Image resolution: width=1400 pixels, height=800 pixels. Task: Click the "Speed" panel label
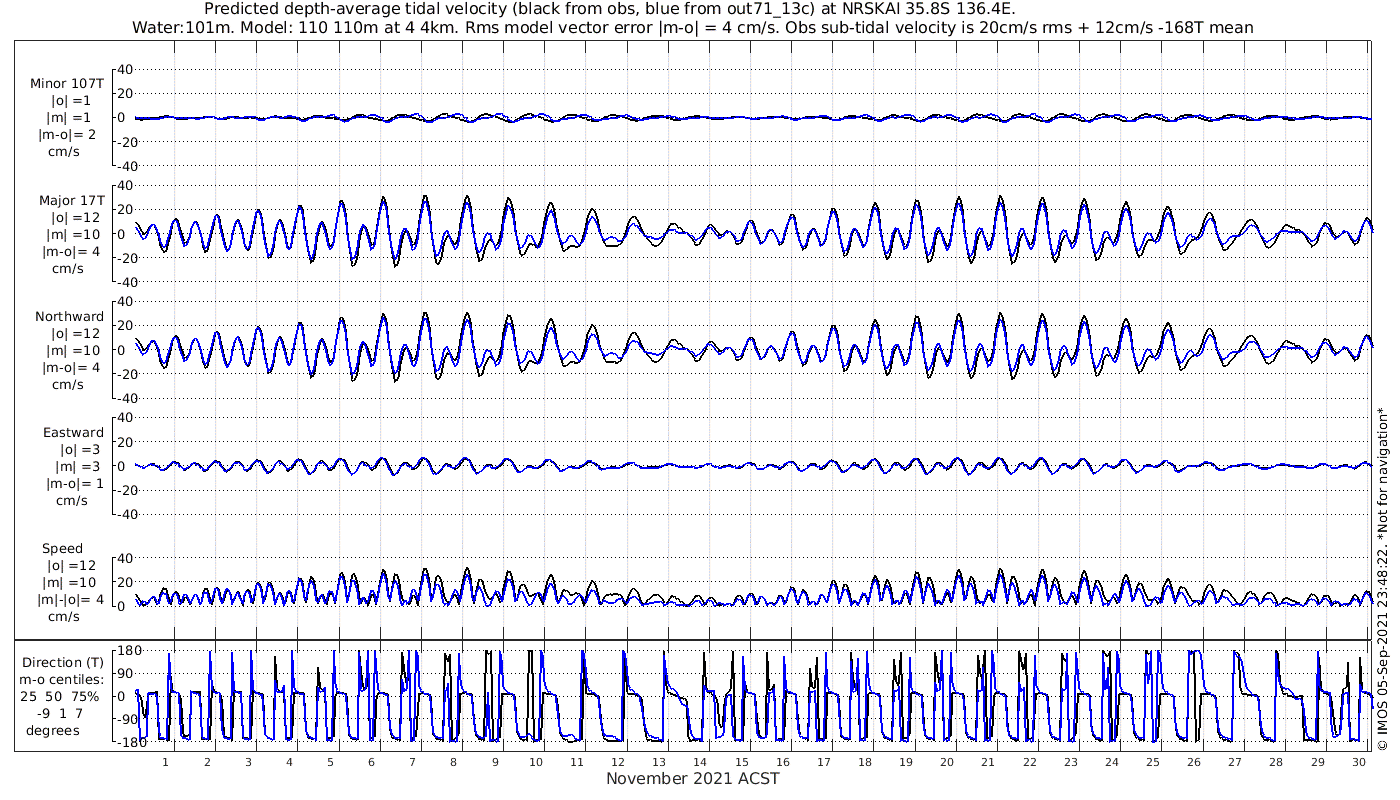point(62,549)
